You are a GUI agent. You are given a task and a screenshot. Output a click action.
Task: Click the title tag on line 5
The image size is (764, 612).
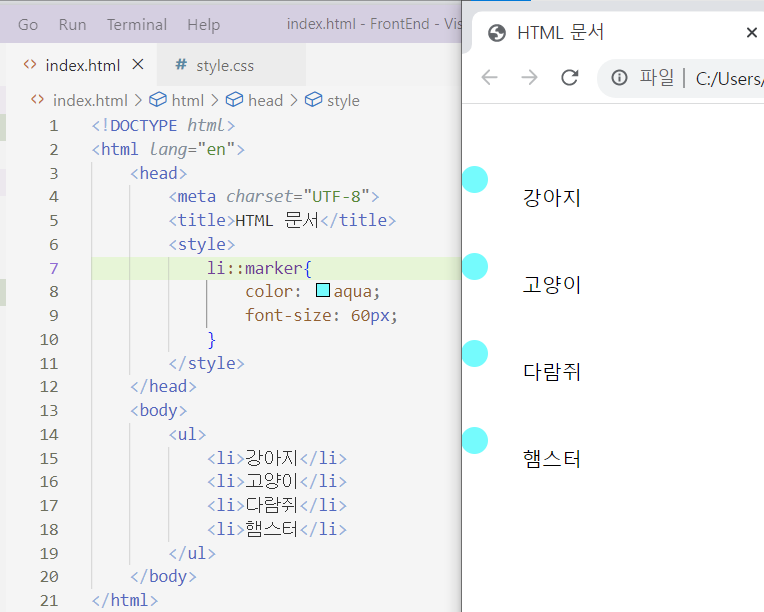tap(282, 220)
